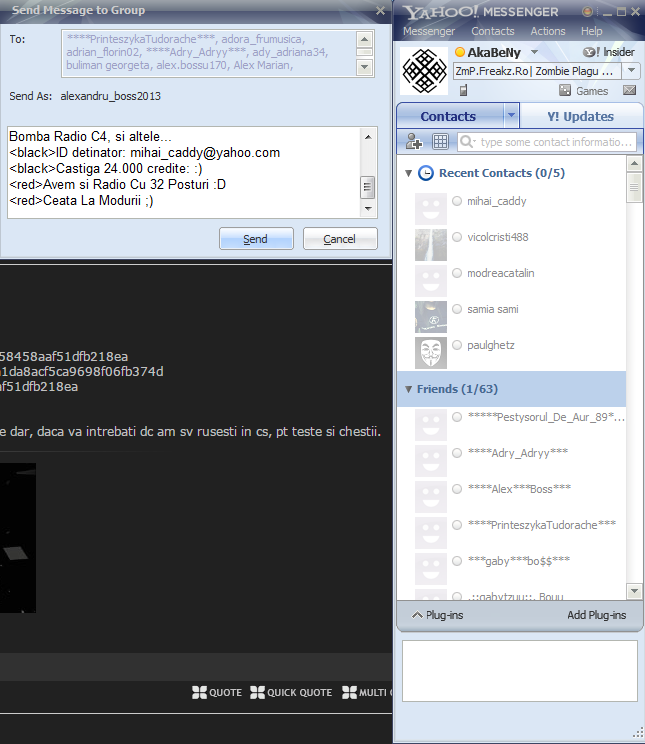Open Games icon in Yahoo Messenger
The width and height of the screenshot is (645, 744).
click(x=584, y=91)
